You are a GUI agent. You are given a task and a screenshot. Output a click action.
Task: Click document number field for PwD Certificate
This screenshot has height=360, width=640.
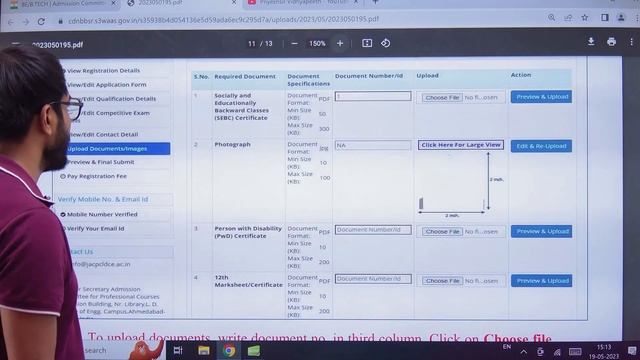click(373, 230)
